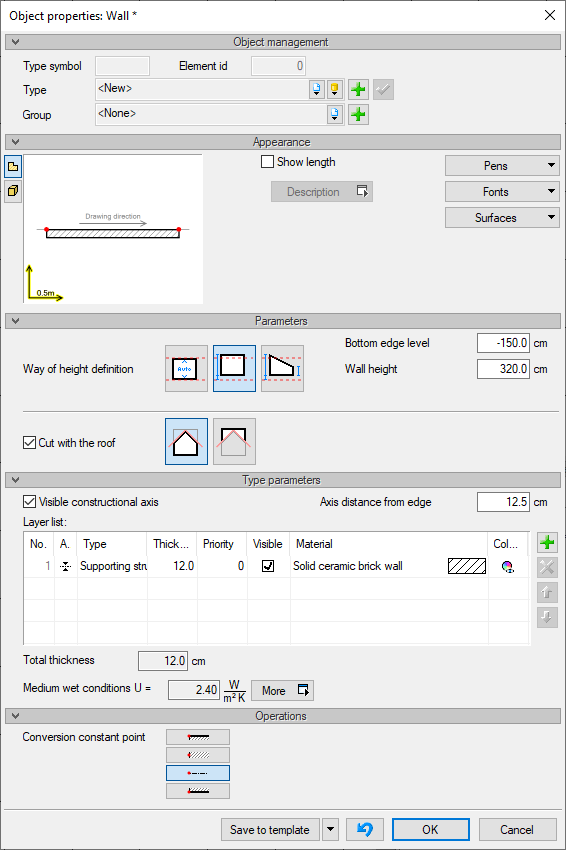Add new group with green plus

tap(358, 114)
